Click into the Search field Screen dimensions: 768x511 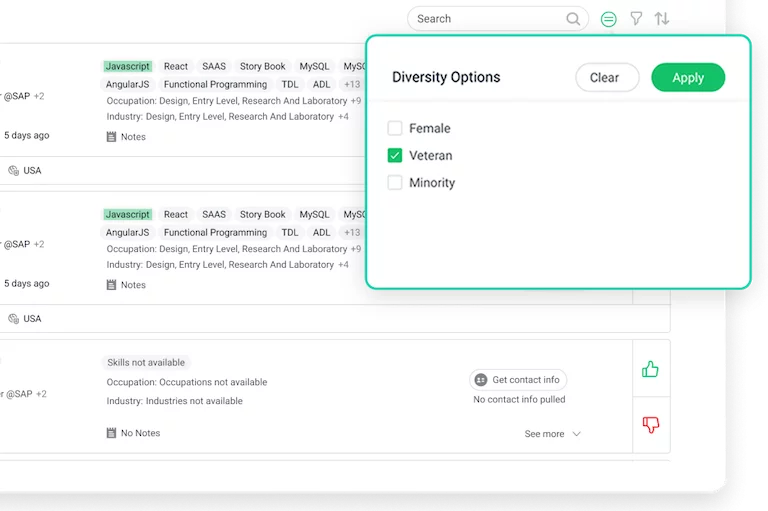pos(488,19)
